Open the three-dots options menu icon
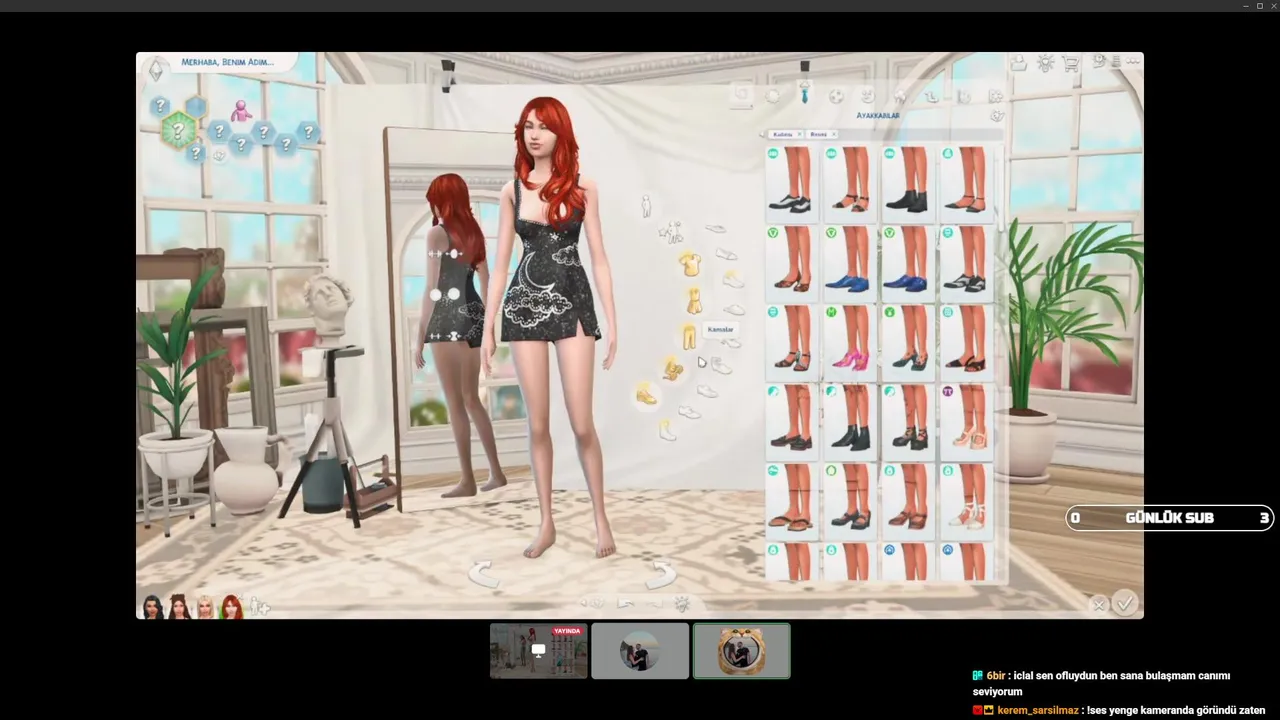Image resolution: width=1280 pixels, height=720 pixels. click(1133, 62)
